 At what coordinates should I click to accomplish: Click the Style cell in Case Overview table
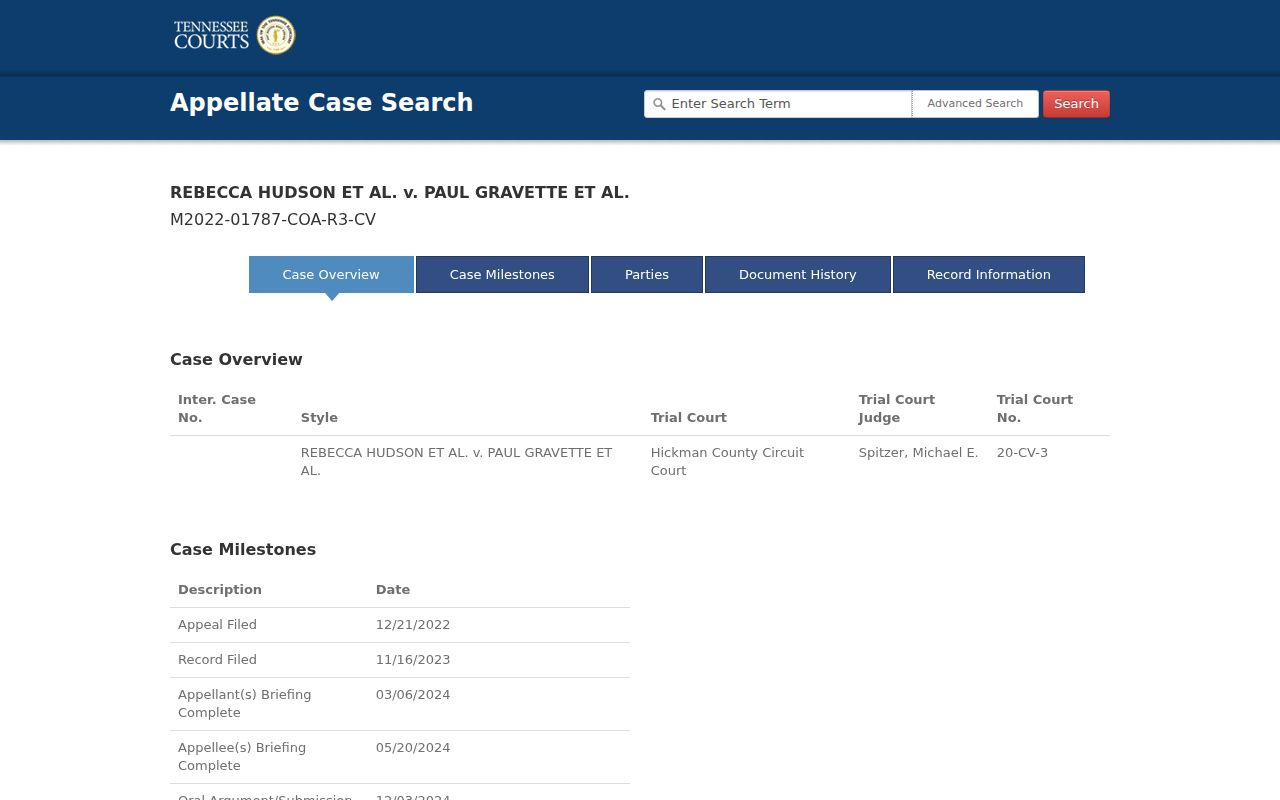point(468,462)
